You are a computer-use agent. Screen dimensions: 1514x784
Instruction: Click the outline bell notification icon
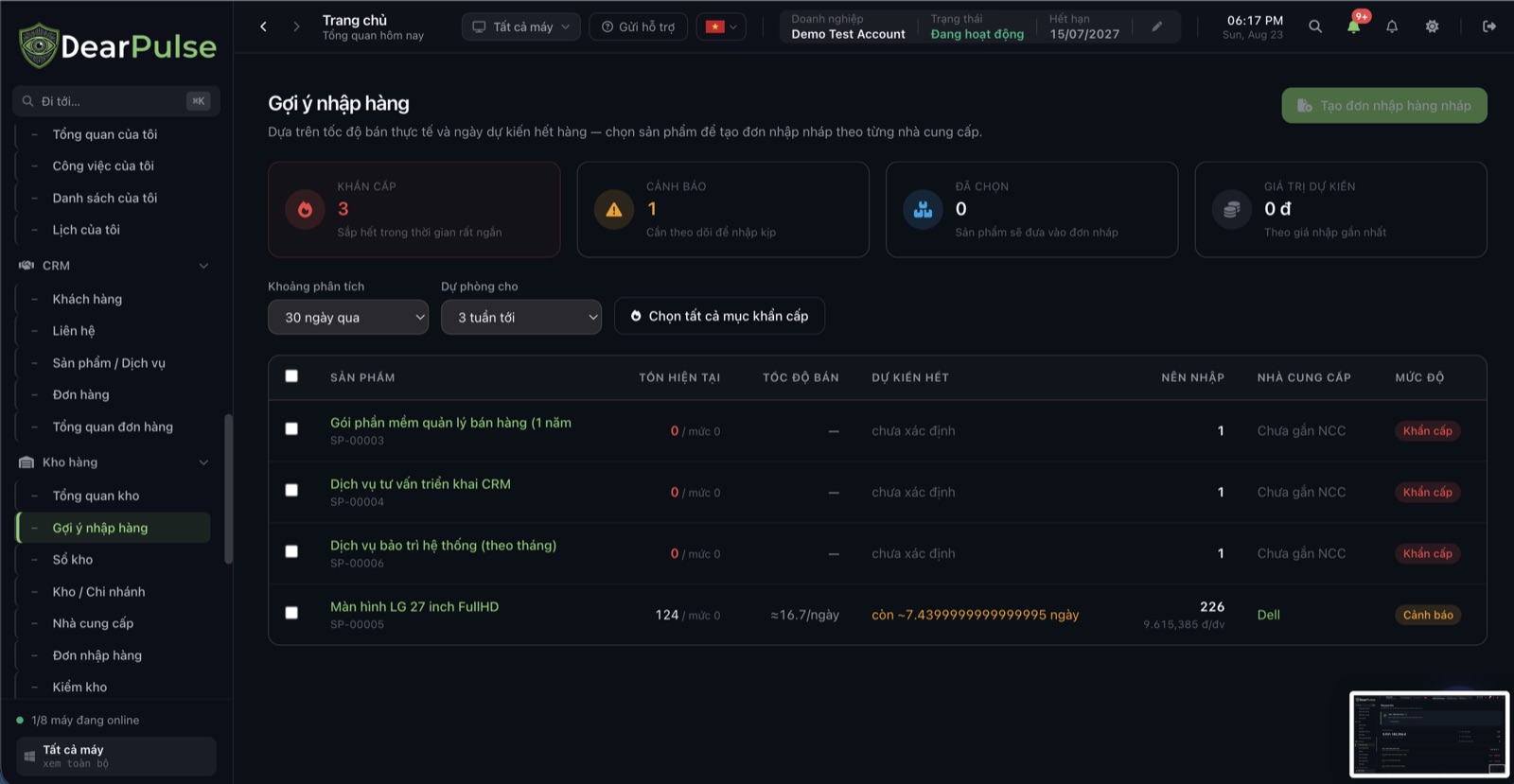[x=1392, y=26]
